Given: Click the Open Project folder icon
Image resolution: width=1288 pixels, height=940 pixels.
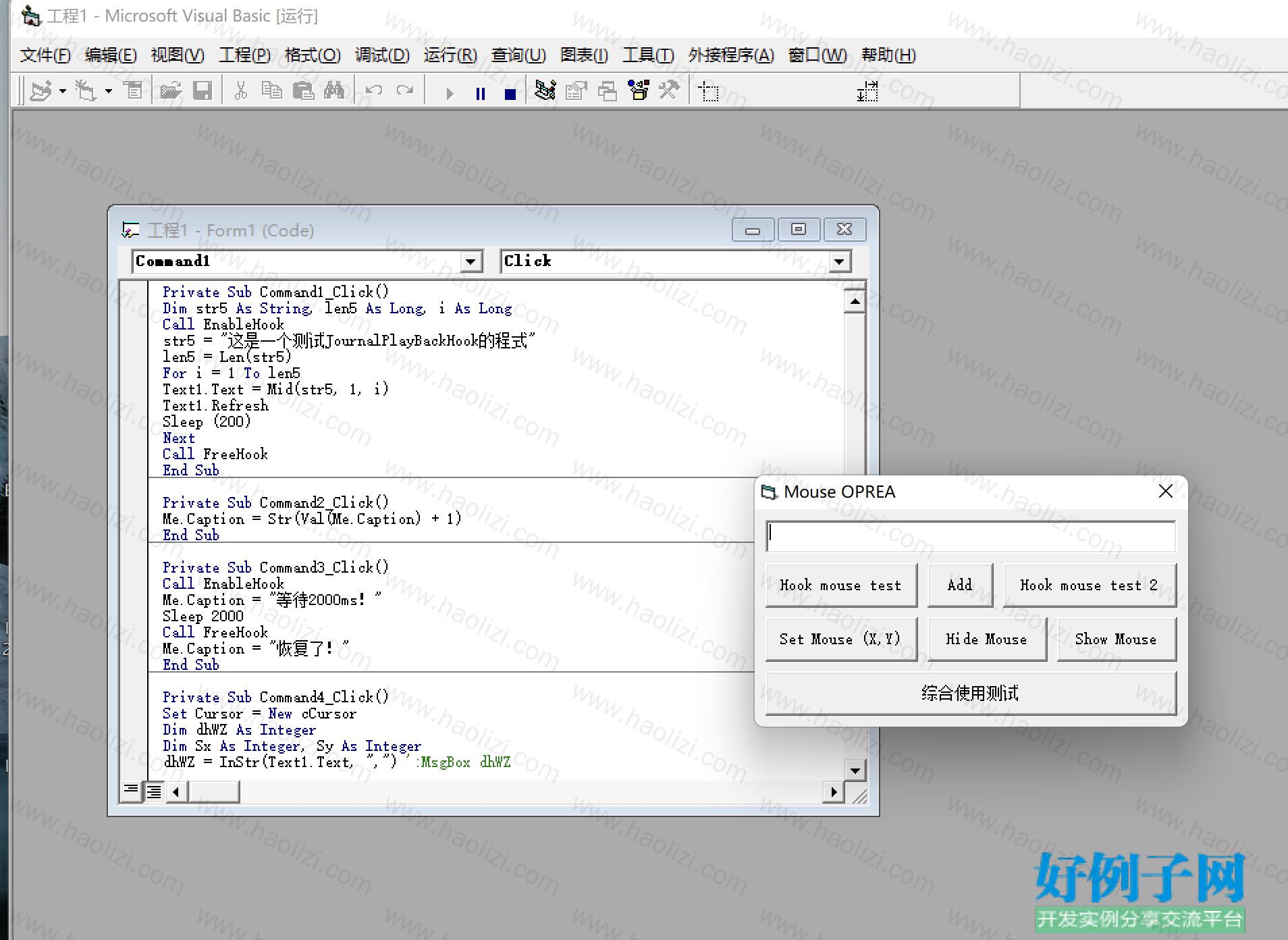Looking at the screenshot, I should click(x=170, y=90).
